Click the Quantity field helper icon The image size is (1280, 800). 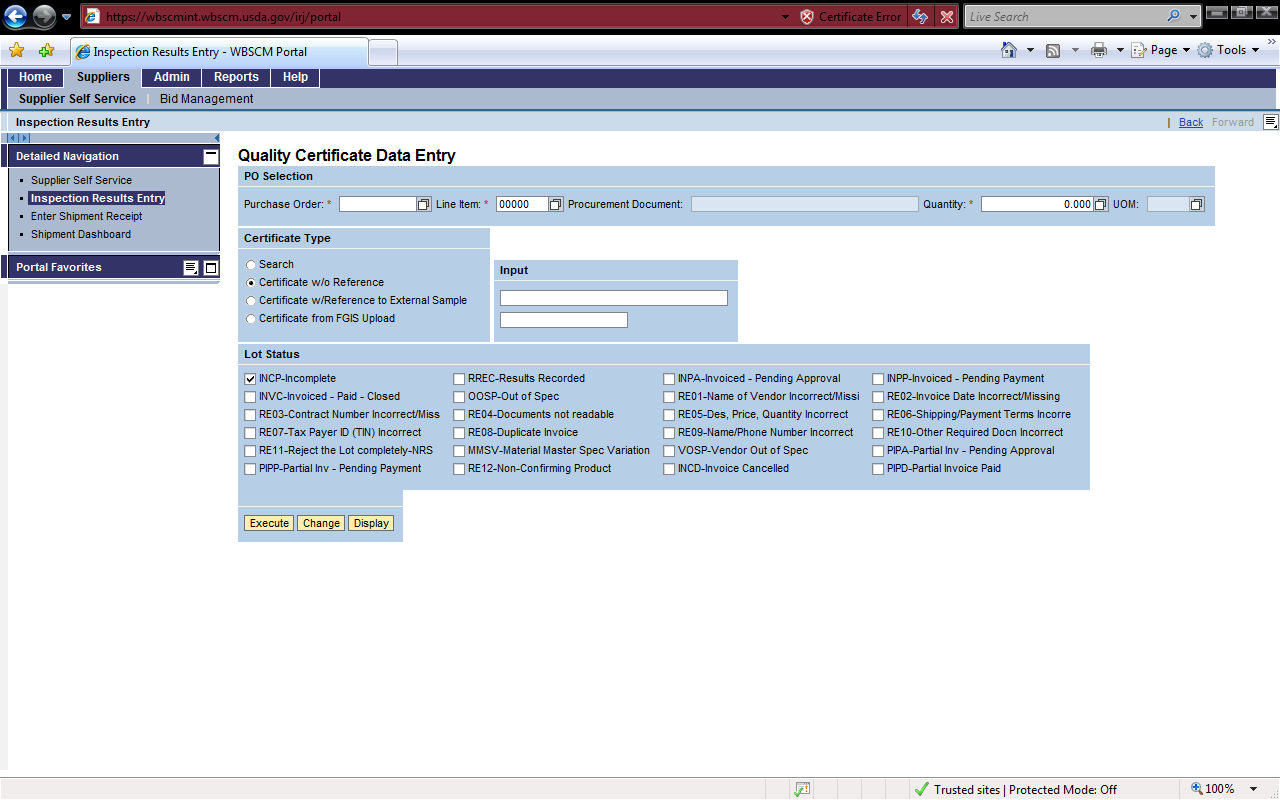click(x=1101, y=204)
